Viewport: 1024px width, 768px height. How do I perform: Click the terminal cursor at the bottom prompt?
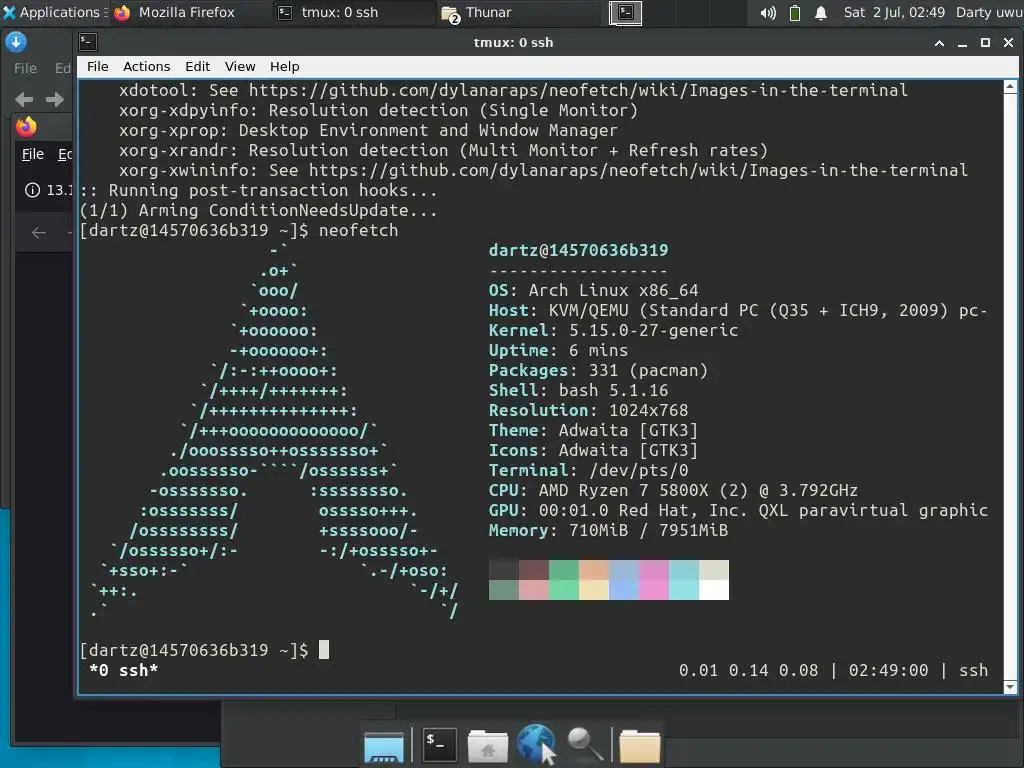tap(323, 650)
